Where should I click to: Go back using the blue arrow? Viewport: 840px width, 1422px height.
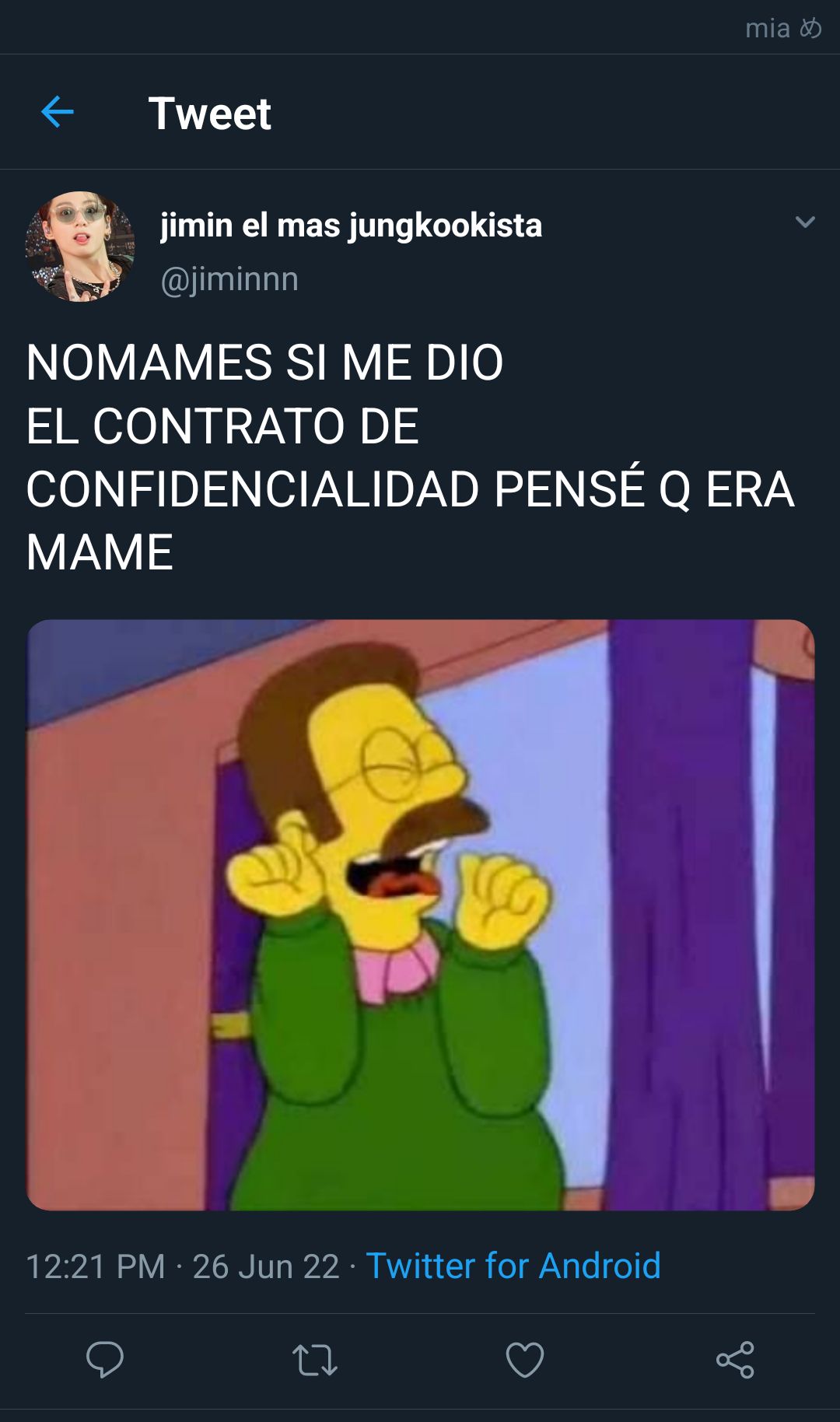[x=57, y=112]
